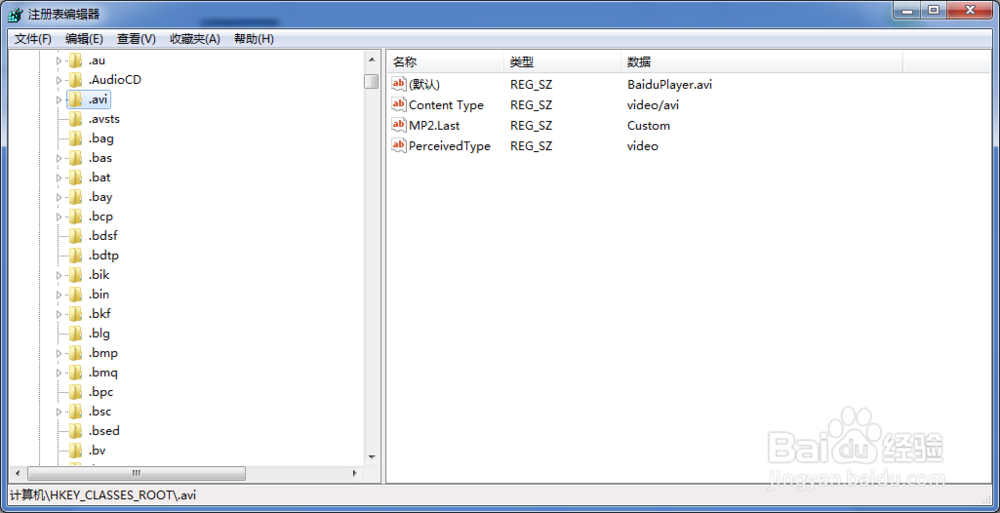The image size is (1000, 513).
Task: Click the status bar path HKEY_CLASSES_ROOT\.avi
Action: (103, 494)
